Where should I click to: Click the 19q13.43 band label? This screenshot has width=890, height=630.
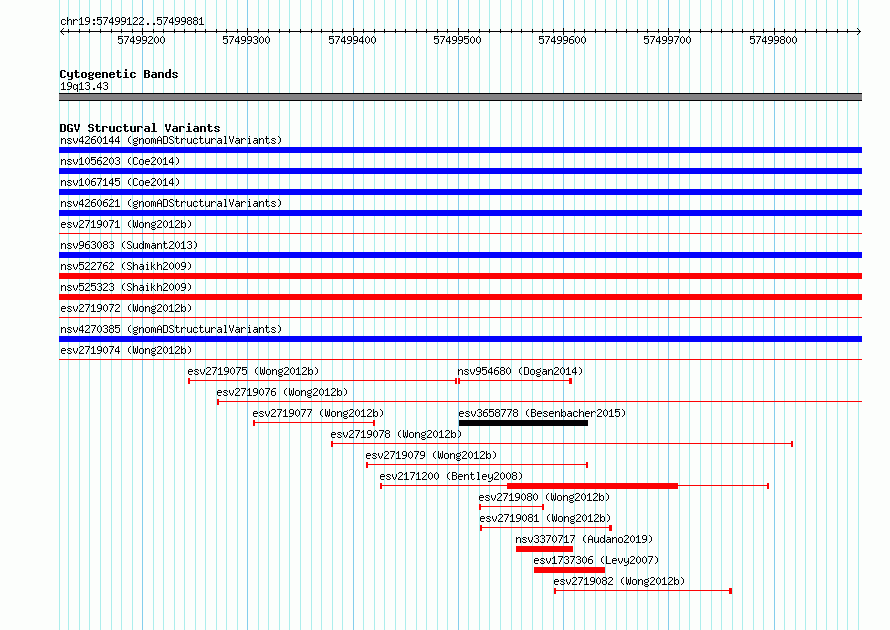pyautogui.click(x=84, y=86)
